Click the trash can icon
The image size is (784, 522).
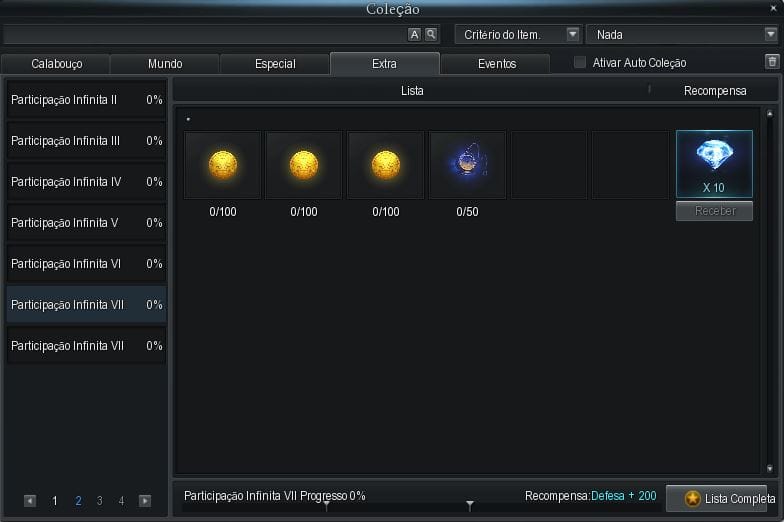(x=771, y=62)
